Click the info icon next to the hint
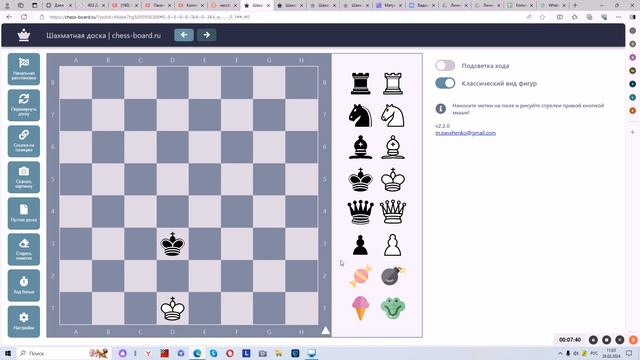This screenshot has width=640, height=360. coord(440,109)
